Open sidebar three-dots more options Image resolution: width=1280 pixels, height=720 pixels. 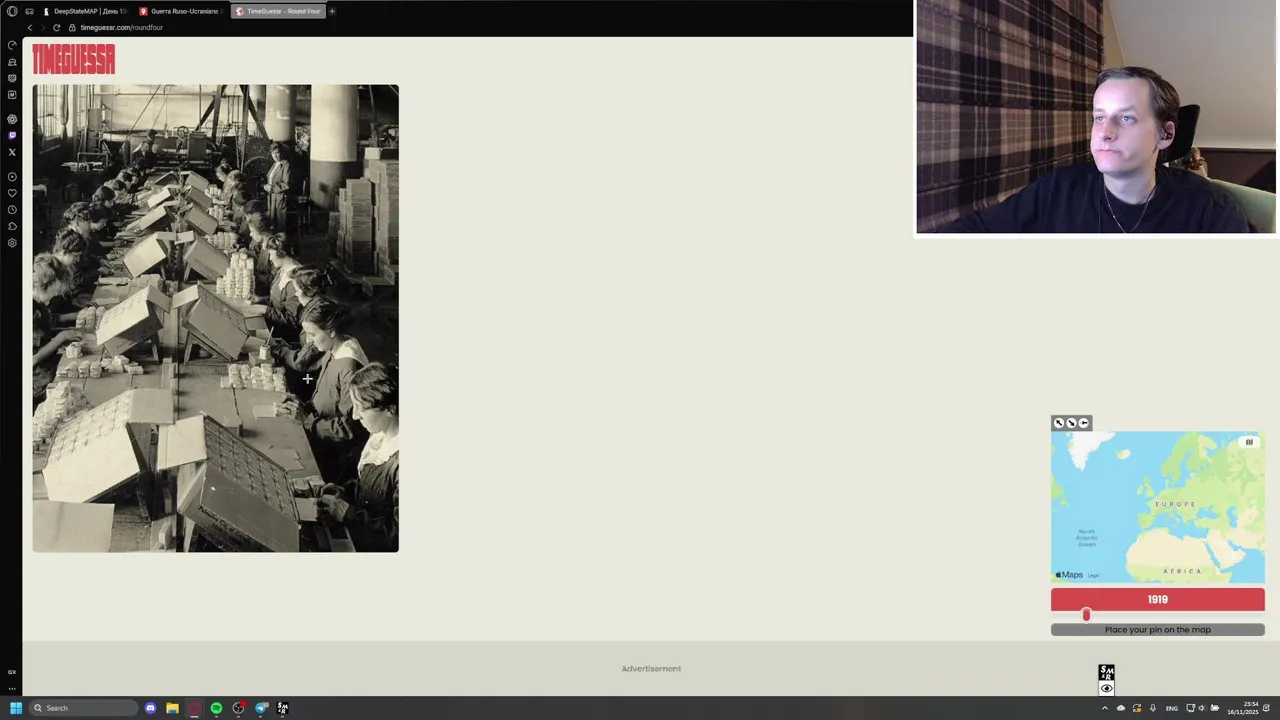12,688
